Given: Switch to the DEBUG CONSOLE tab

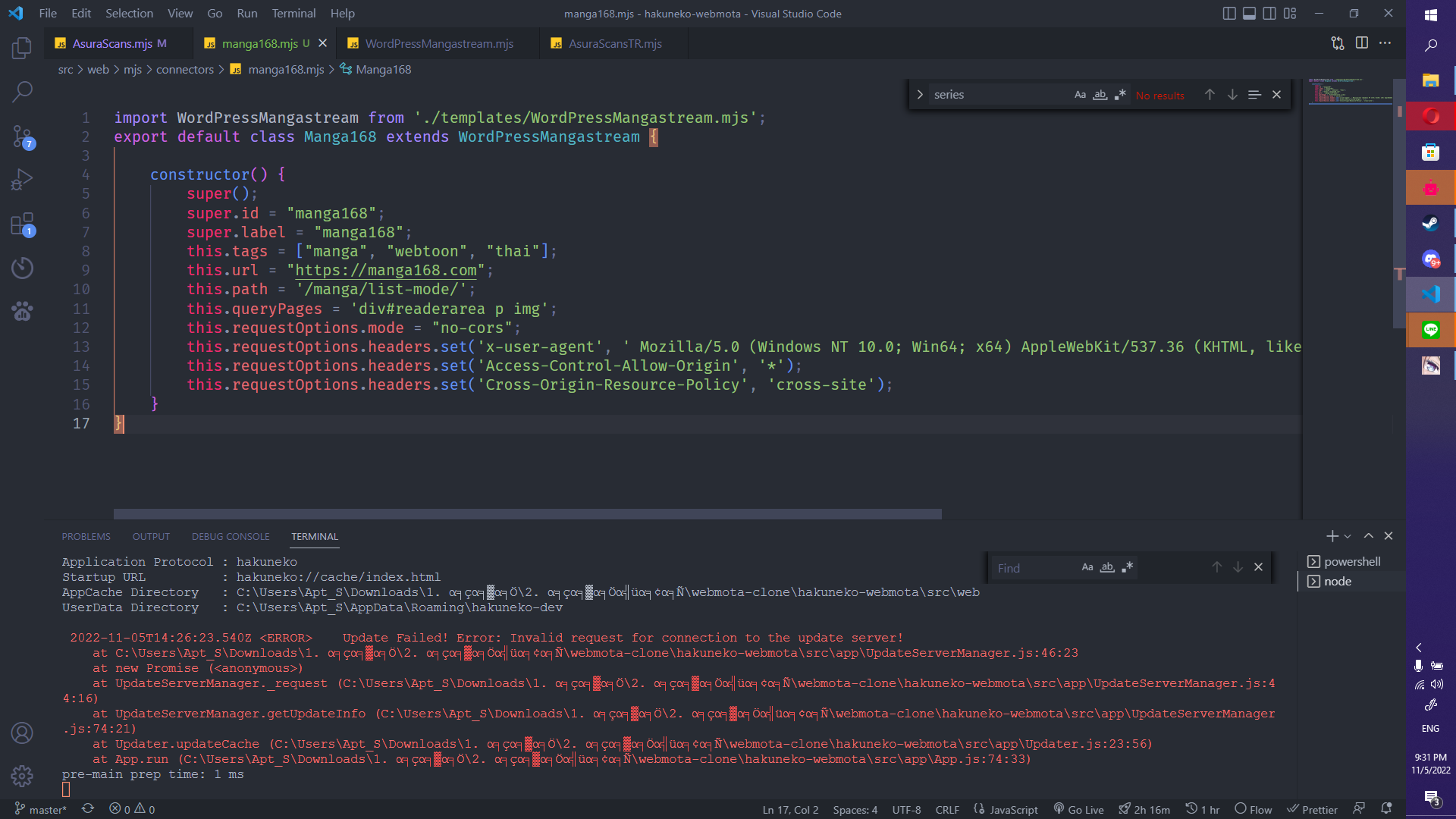Looking at the screenshot, I should (x=230, y=536).
